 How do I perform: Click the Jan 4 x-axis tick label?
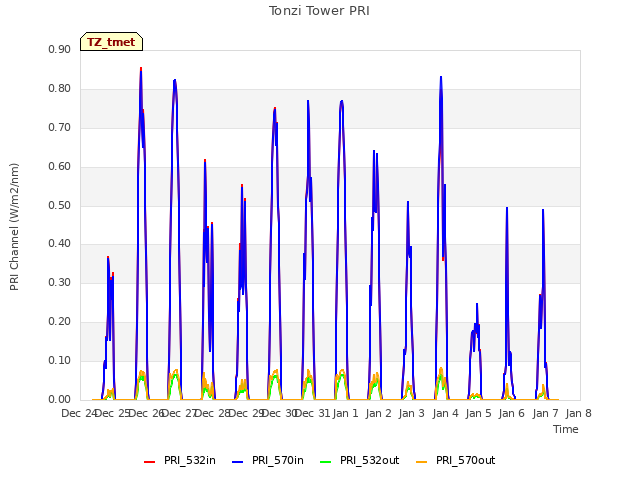(445, 413)
